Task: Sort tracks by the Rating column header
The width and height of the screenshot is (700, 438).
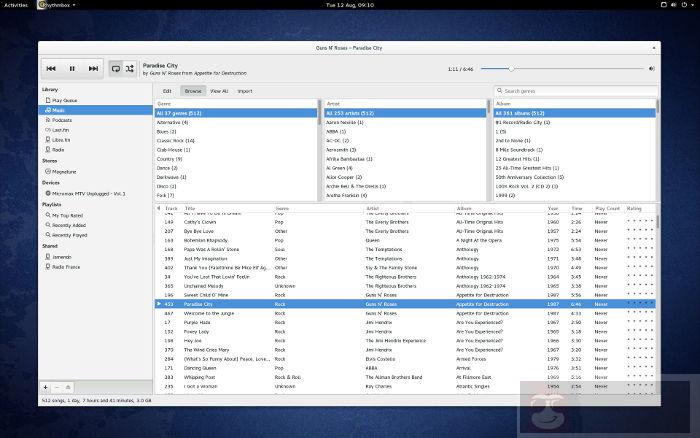Action: [x=639, y=209]
